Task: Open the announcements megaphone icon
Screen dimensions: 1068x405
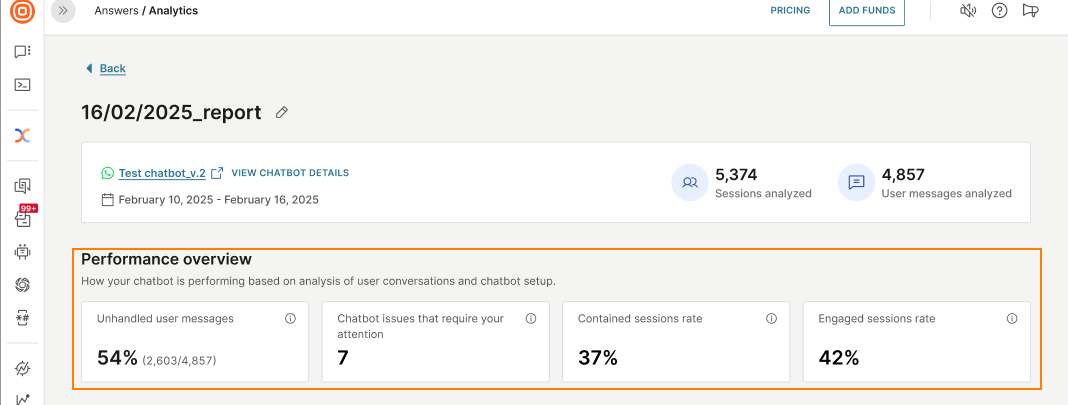Action: coord(1031,11)
